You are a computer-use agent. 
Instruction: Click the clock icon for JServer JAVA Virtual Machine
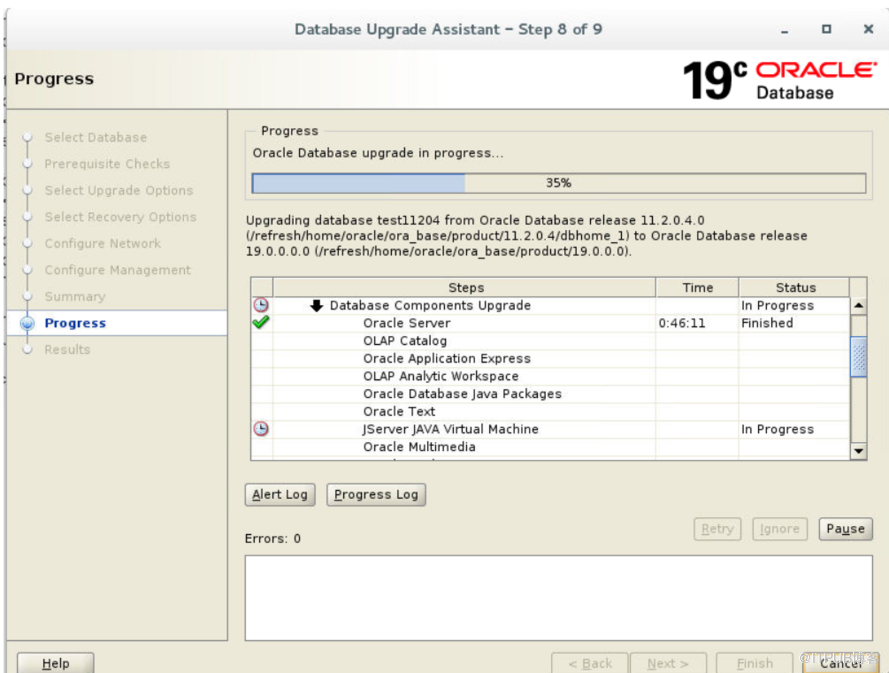tap(261, 429)
